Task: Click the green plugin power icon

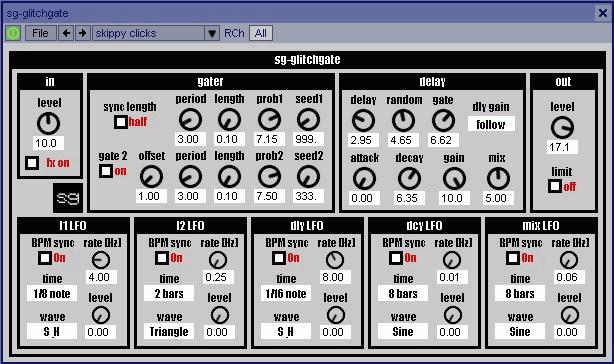Action: point(13,33)
